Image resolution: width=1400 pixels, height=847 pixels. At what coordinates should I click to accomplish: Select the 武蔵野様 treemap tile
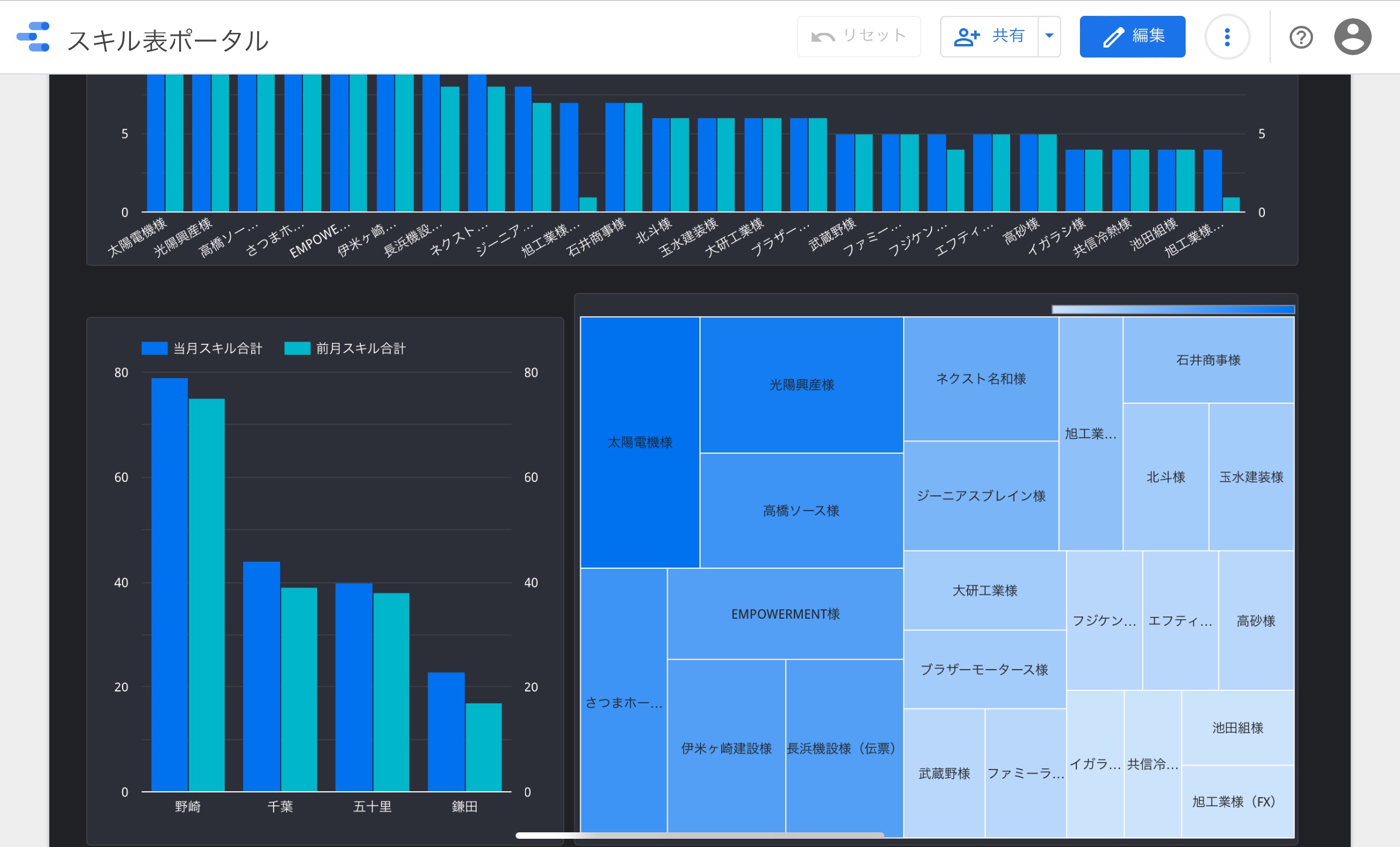(x=944, y=773)
